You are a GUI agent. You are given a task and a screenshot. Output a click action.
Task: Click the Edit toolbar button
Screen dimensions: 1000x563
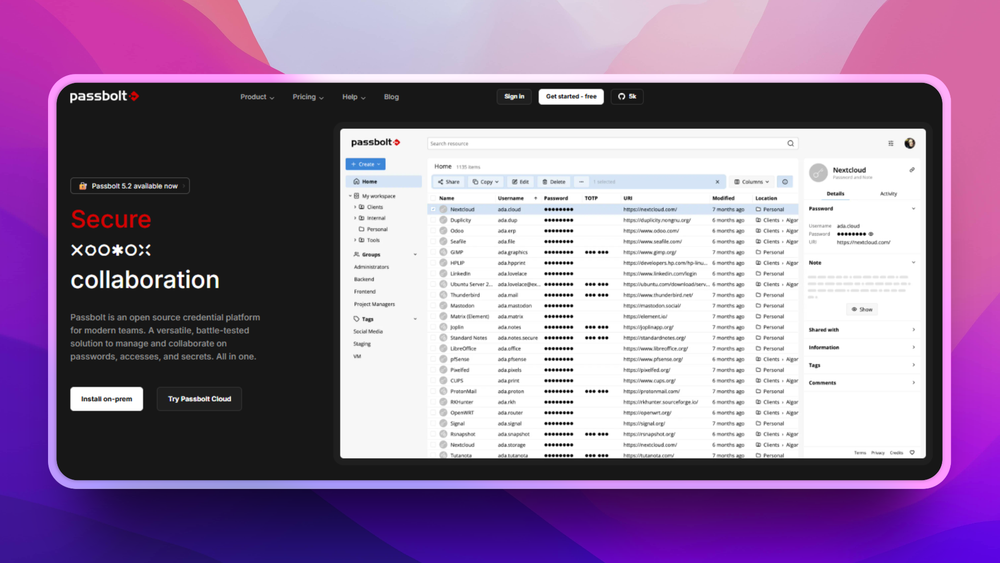tap(520, 182)
